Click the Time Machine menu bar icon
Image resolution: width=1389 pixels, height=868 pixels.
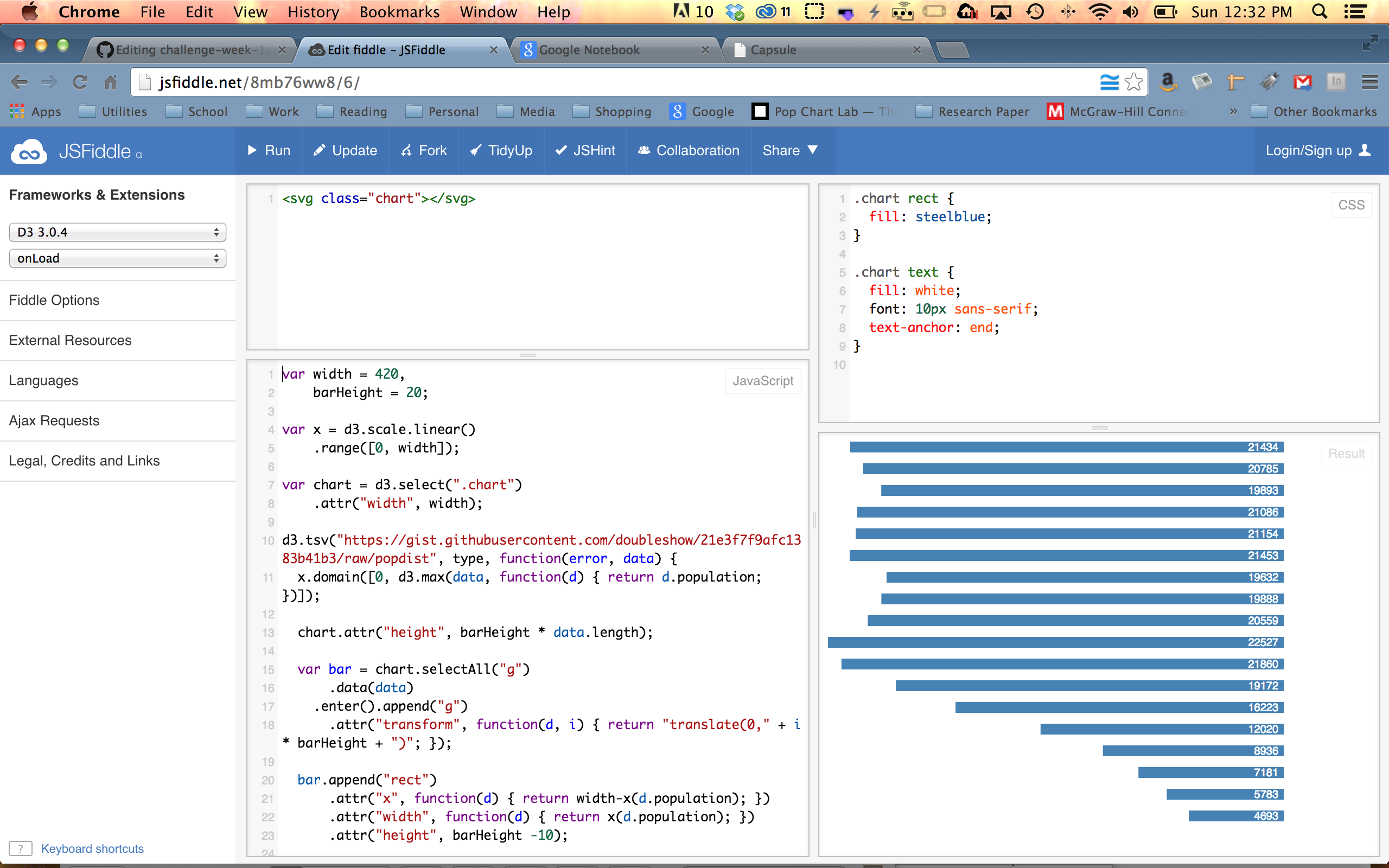coord(1035,11)
